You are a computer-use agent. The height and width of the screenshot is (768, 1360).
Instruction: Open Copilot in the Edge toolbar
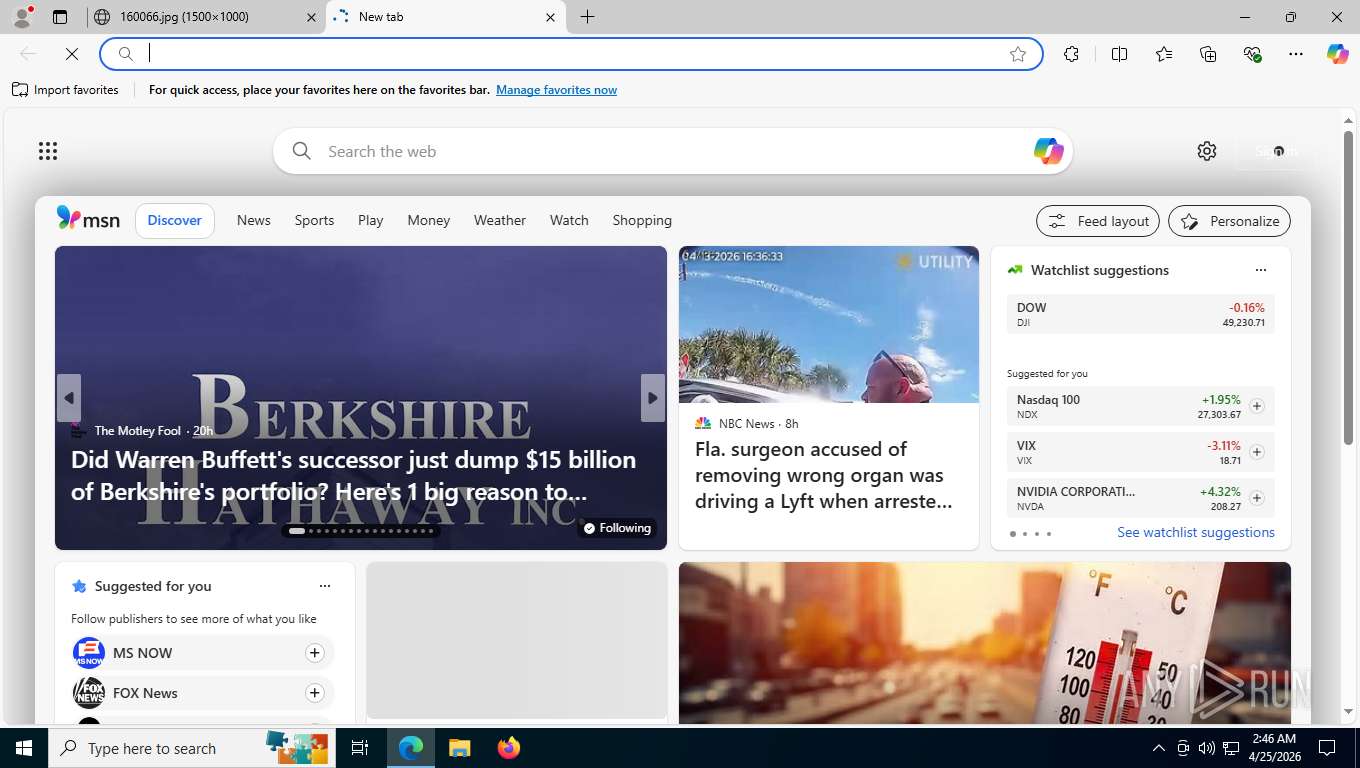click(1338, 54)
